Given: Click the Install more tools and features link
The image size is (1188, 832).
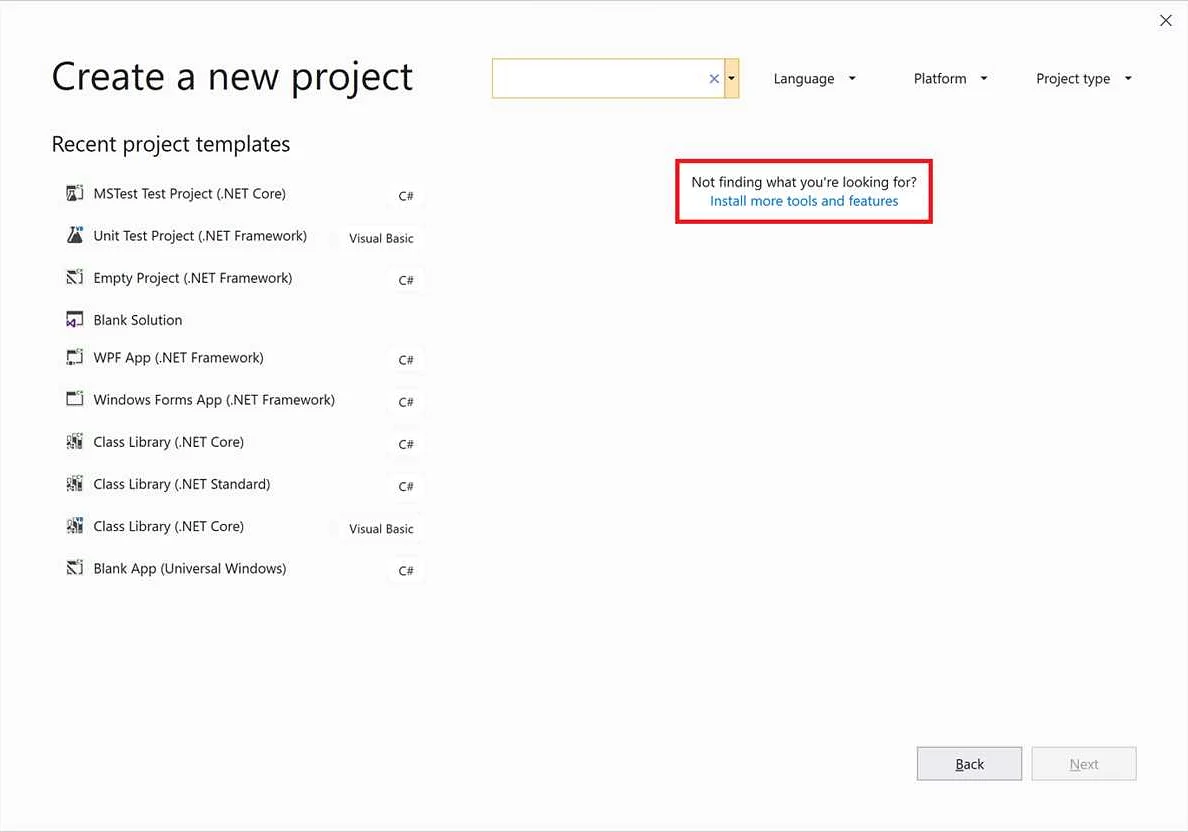Looking at the screenshot, I should tap(803, 200).
